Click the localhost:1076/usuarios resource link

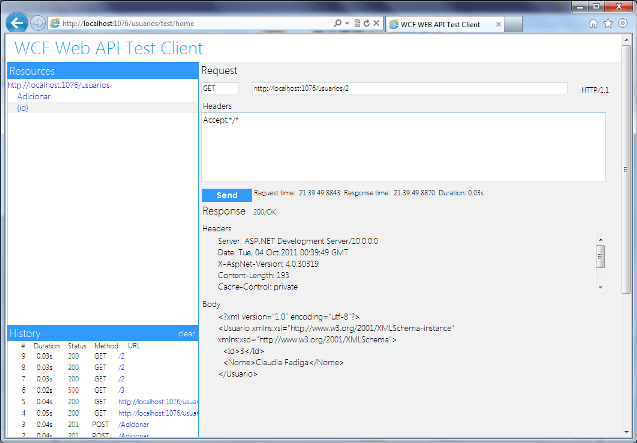[58, 85]
